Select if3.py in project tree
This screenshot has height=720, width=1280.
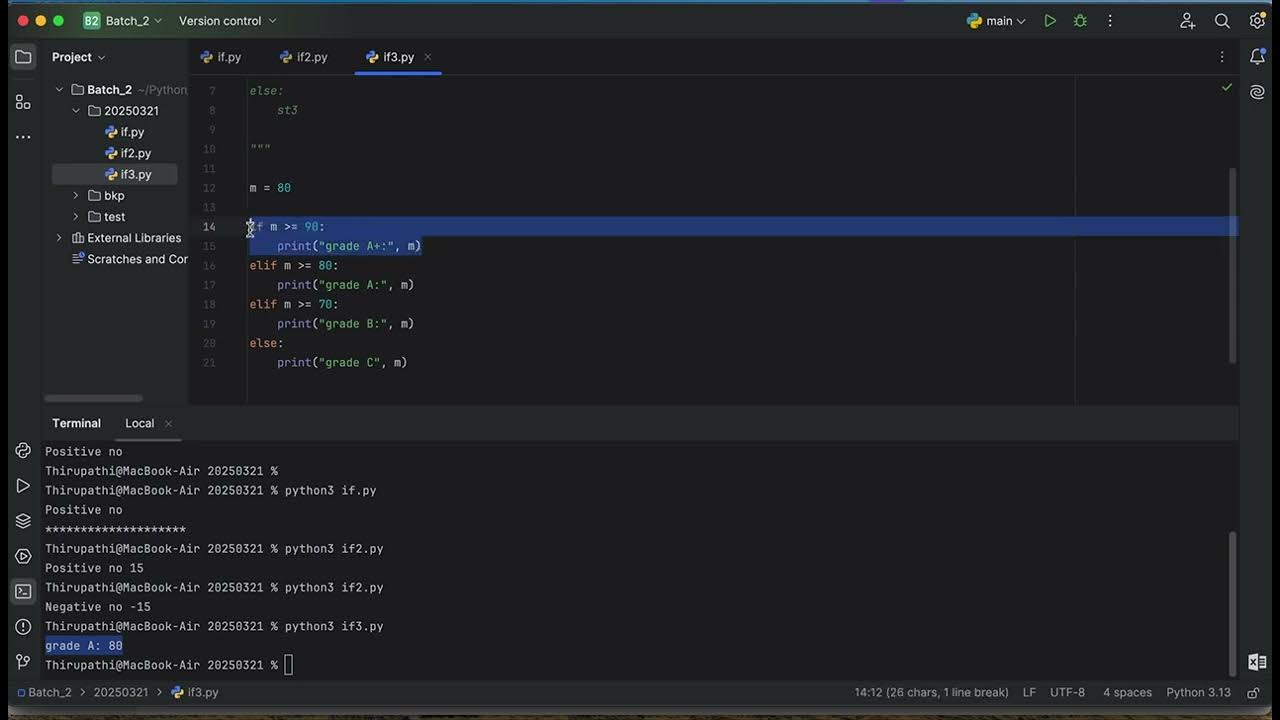click(x=128, y=174)
